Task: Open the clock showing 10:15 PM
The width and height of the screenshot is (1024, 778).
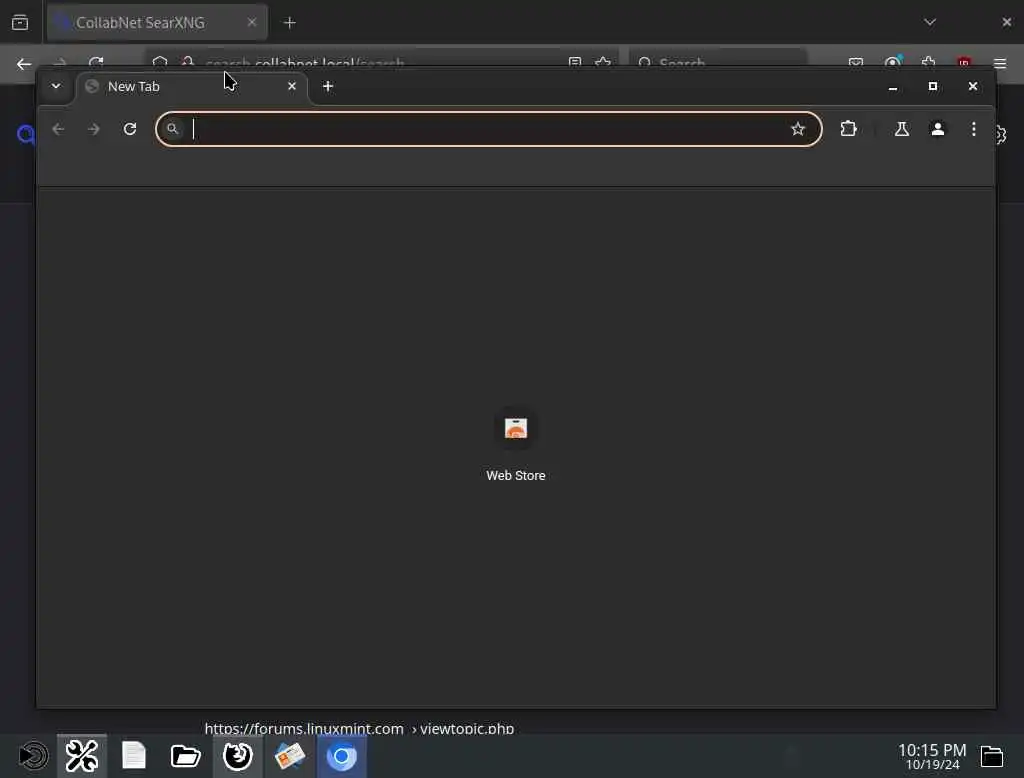Action: (x=932, y=756)
